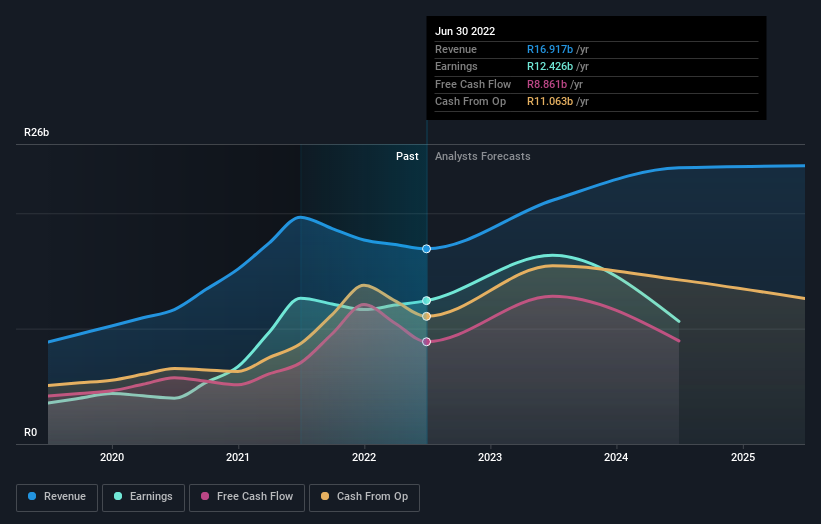Image resolution: width=821 pixels, height=524 pixels.
Task: Click the Jun 30 2022 tooltip date
Action: click(465, 31)
